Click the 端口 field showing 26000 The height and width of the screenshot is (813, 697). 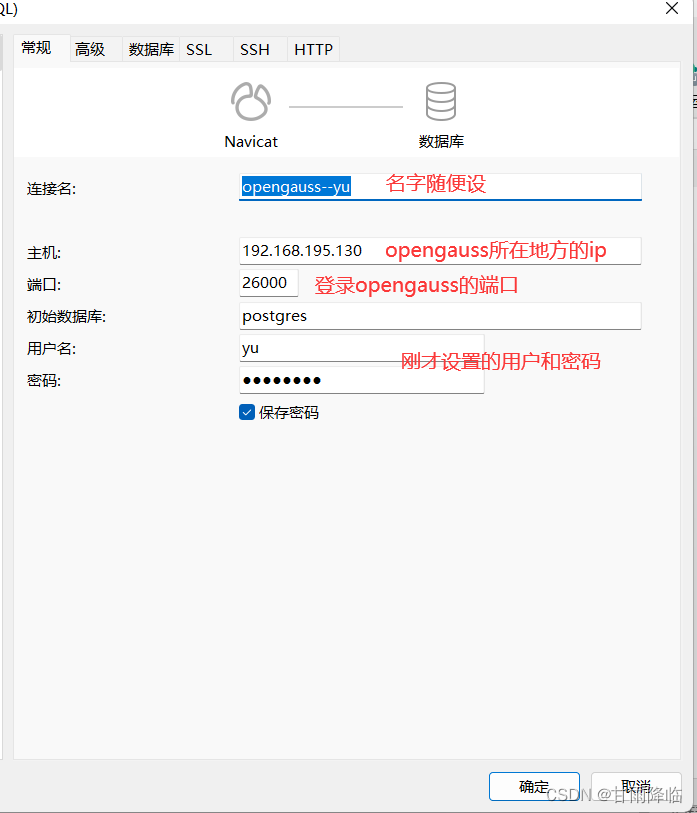point(269,283)
